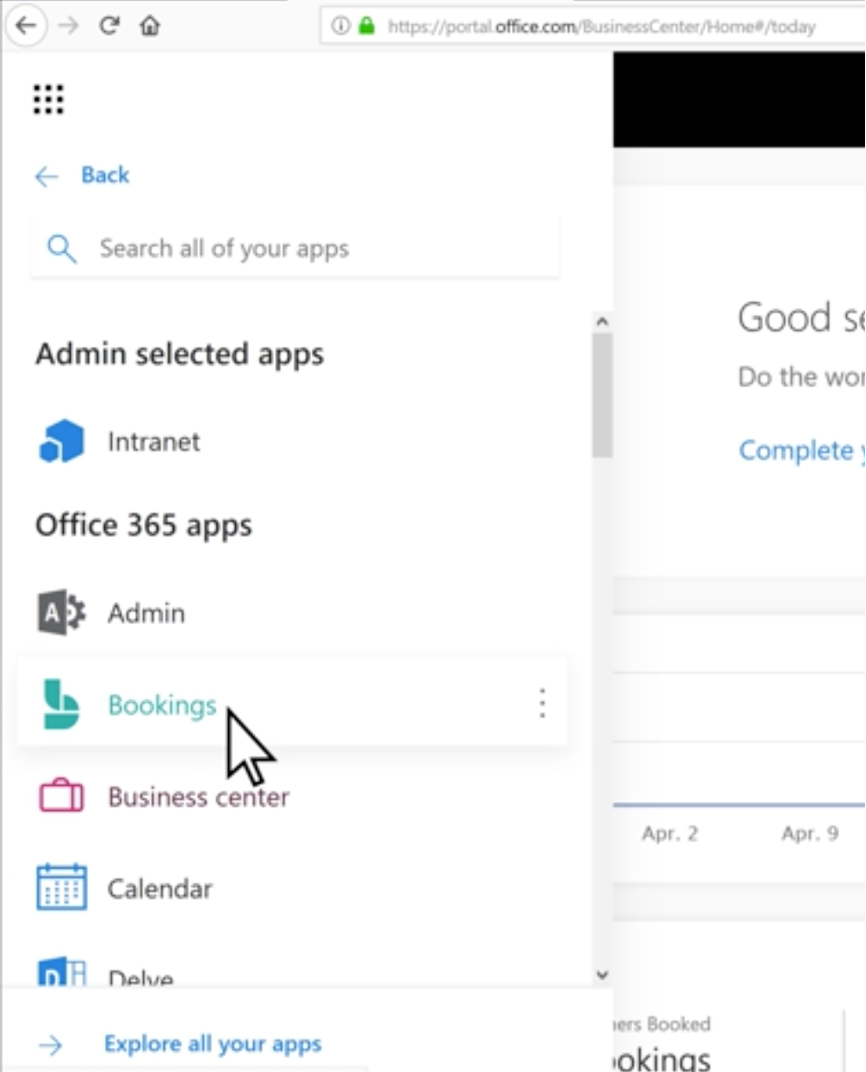Image resolution: width=866 pixels, height=1072 pixels.
Task: Open Explore all your apps link
Action: [x=213, y=1044]
